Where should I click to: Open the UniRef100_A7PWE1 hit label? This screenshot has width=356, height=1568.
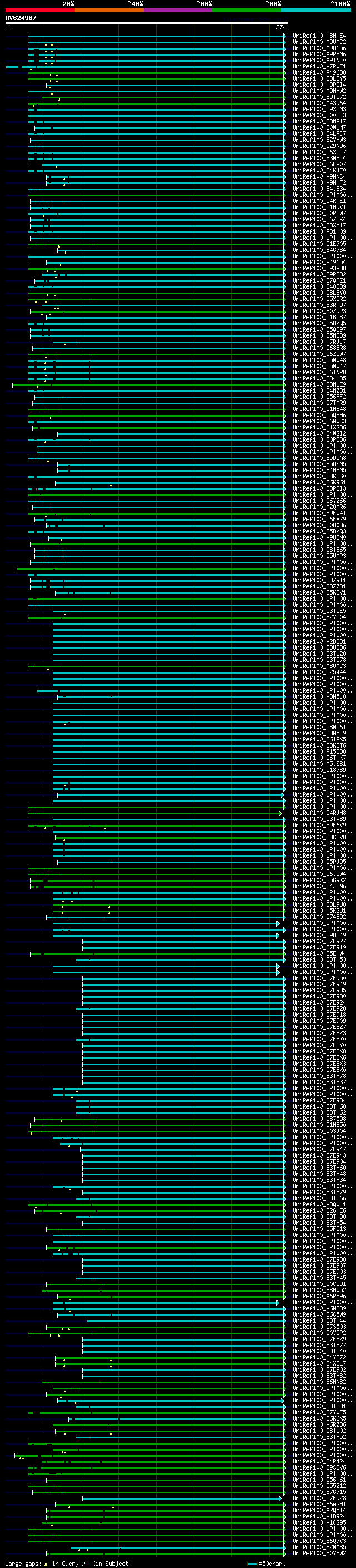point(319,66)
